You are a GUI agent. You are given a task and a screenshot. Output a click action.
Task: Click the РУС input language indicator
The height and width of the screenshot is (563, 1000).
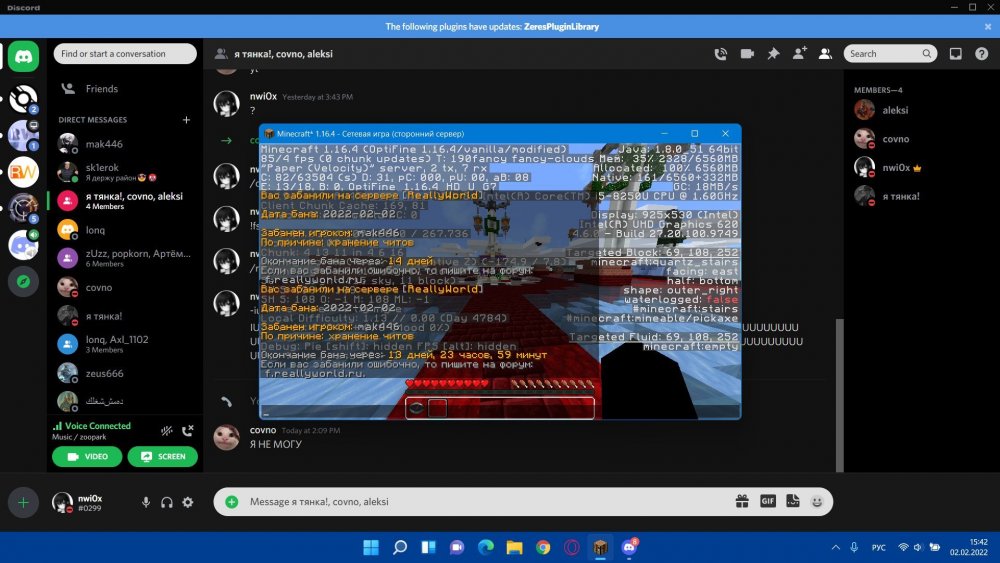point(879,548)
